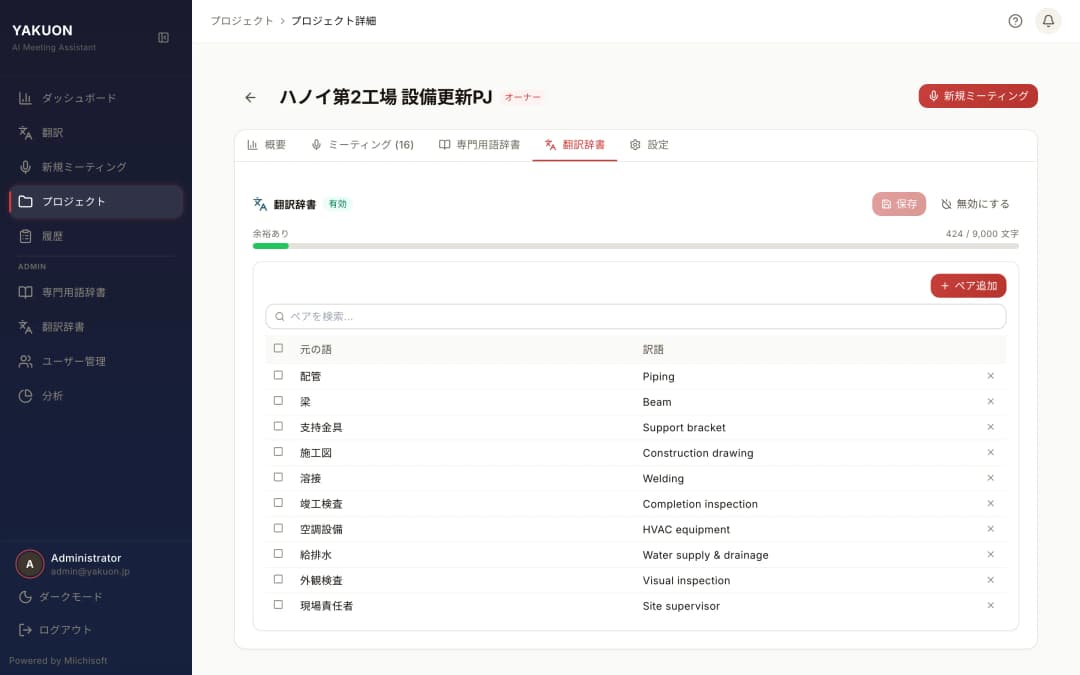Delete the Welding pair with X icon

point(990,478)
